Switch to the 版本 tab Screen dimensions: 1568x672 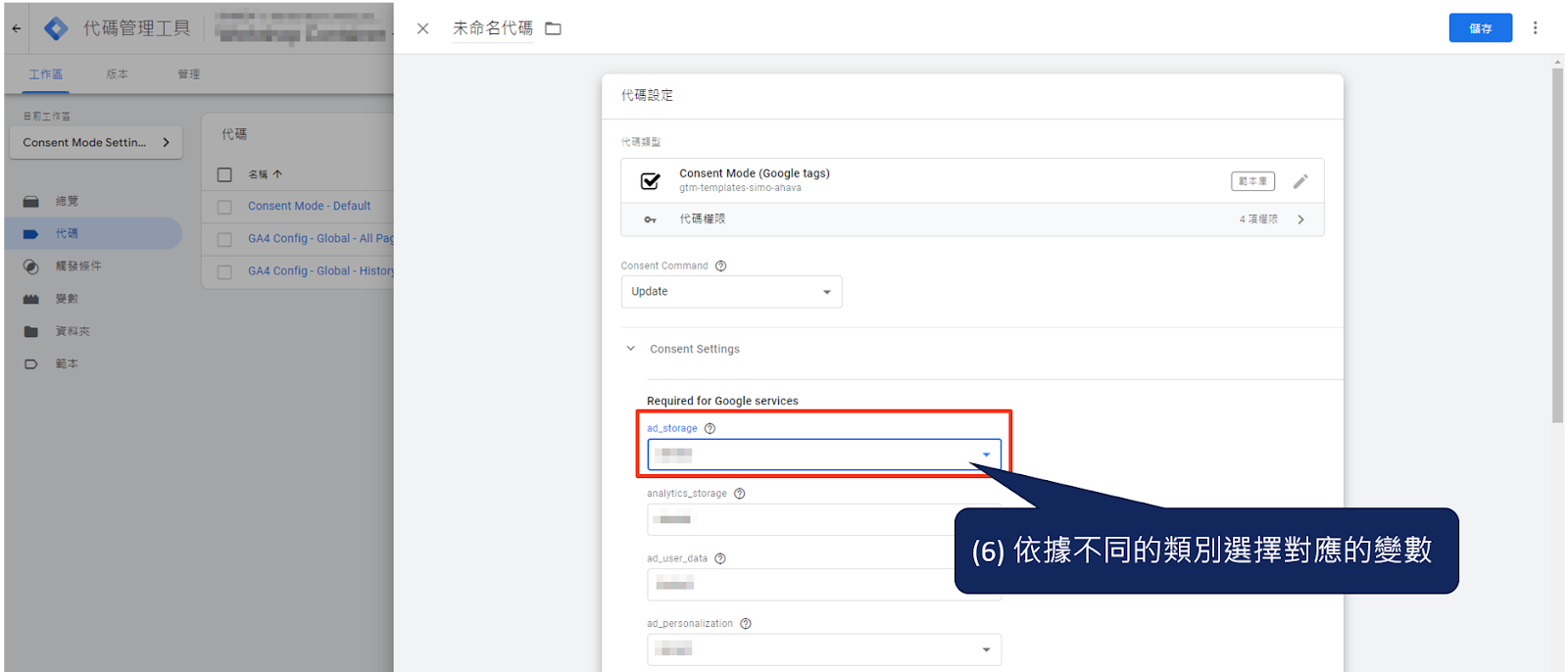pyautogui.click(x=117, y=74)
